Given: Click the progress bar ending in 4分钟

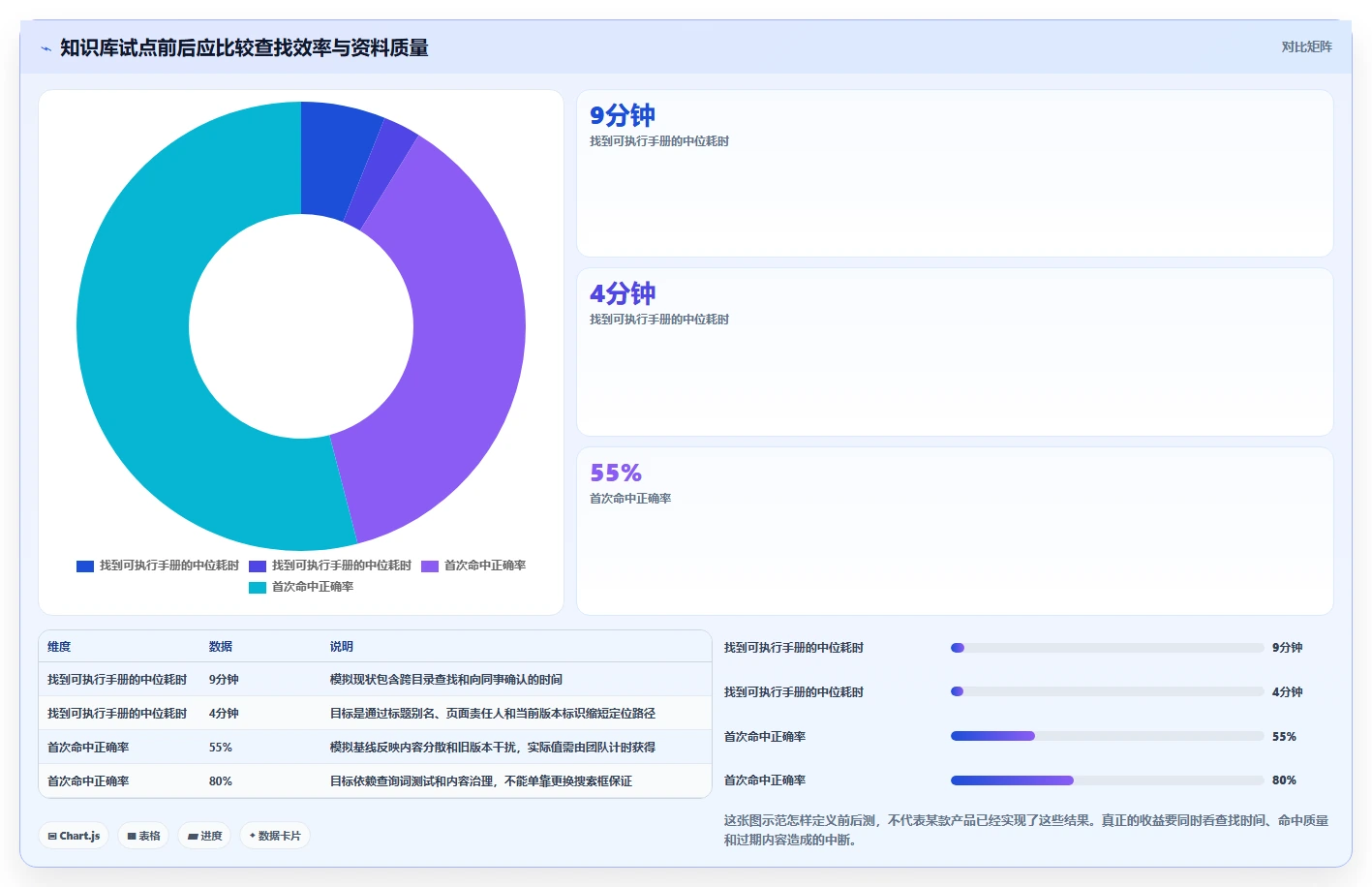Looking at the screenshot, I should click(x=1108, y=691).
